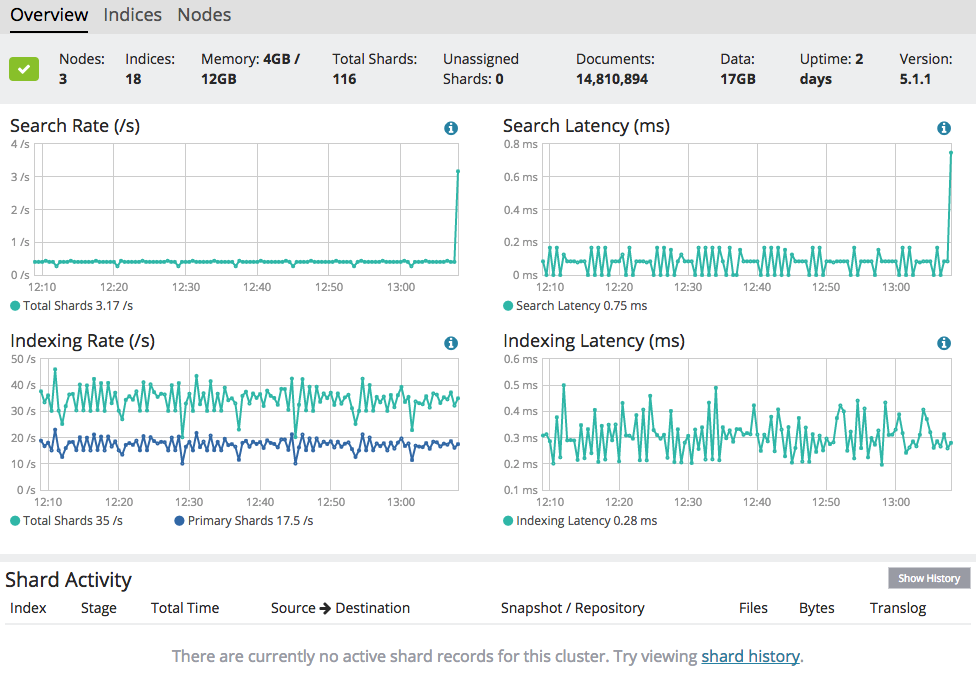Click the Stage column header

(x=99, y=608)
